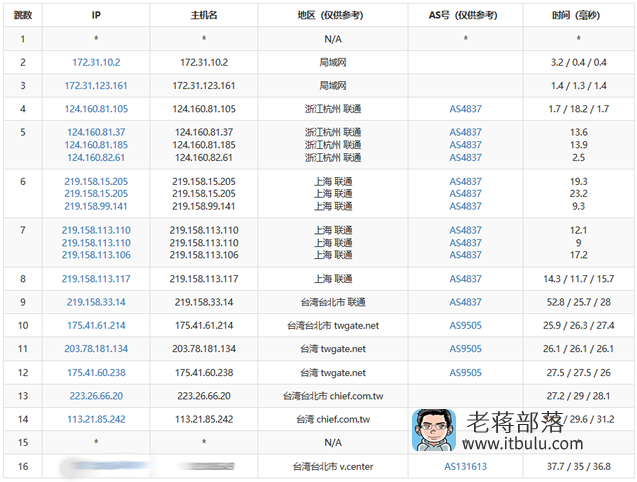Viewport: 637px width, 482px height.
Task: Open IP link 124.160.82.61
Action: click(x=96, y=157)
